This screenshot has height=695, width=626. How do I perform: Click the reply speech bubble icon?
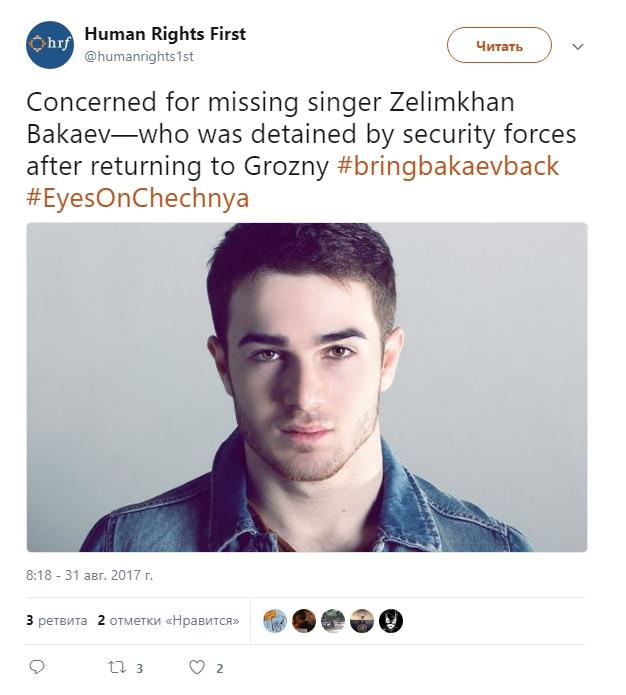coord(37,667)
